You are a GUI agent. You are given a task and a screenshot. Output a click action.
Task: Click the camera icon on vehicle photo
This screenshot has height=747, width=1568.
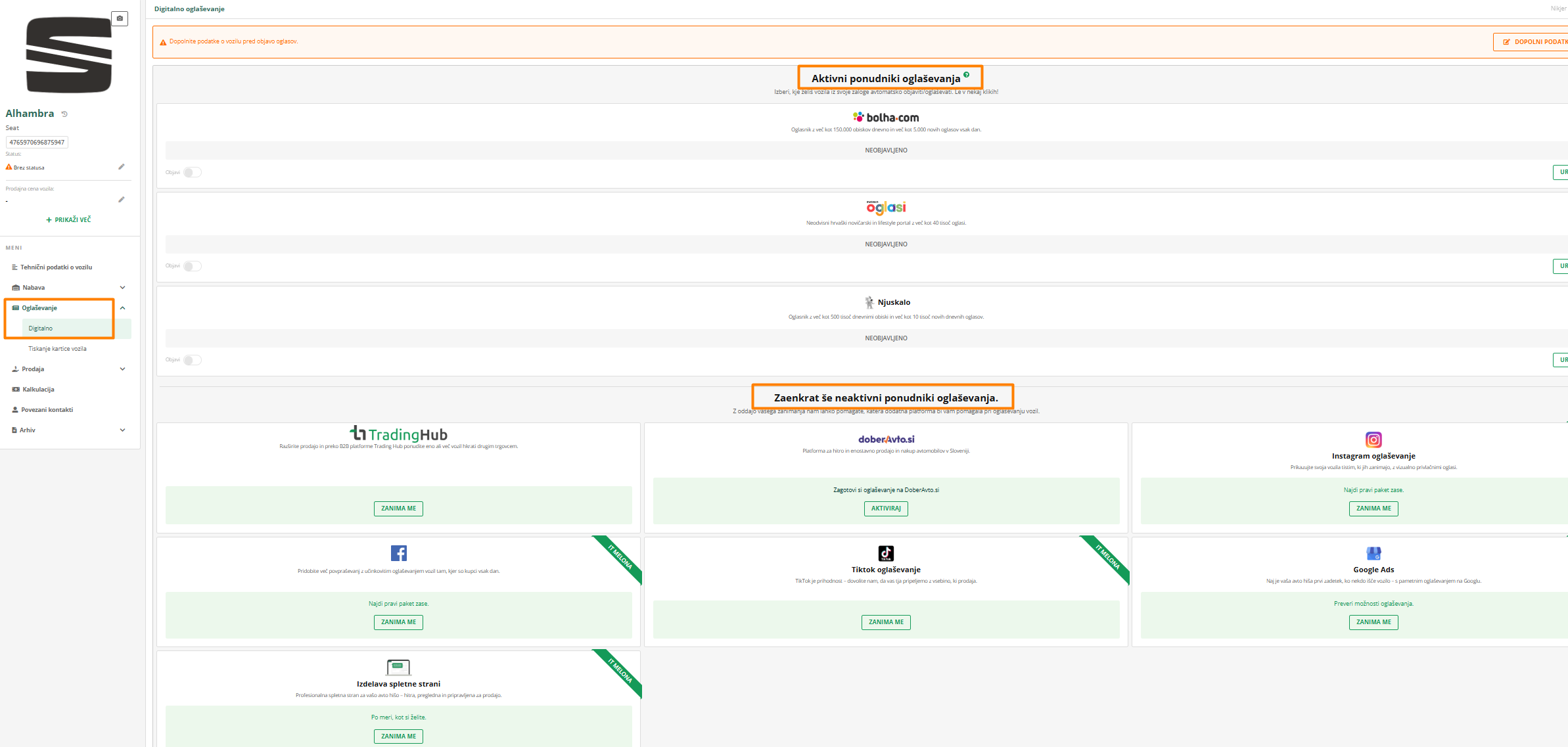pyautogui.click(x=120, y=18)
